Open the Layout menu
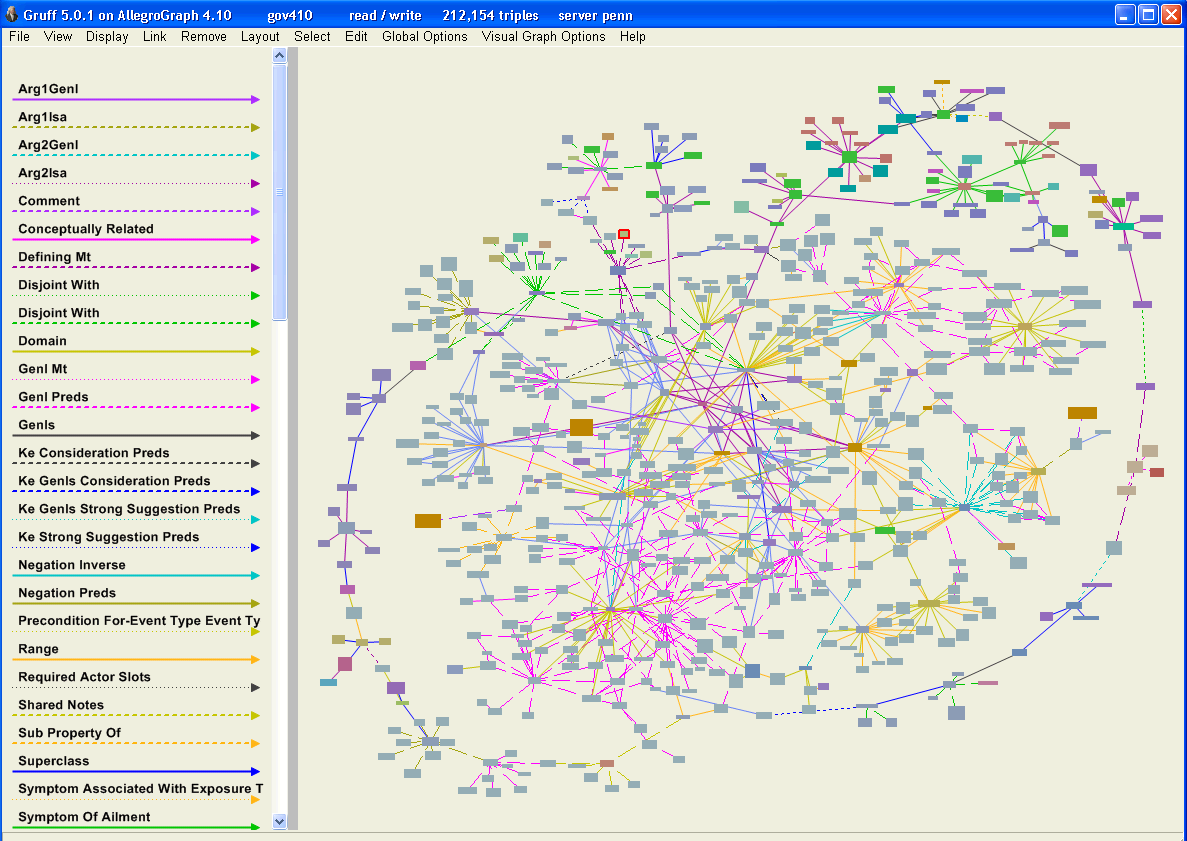 pyautogui.click(x=260, y=36)
